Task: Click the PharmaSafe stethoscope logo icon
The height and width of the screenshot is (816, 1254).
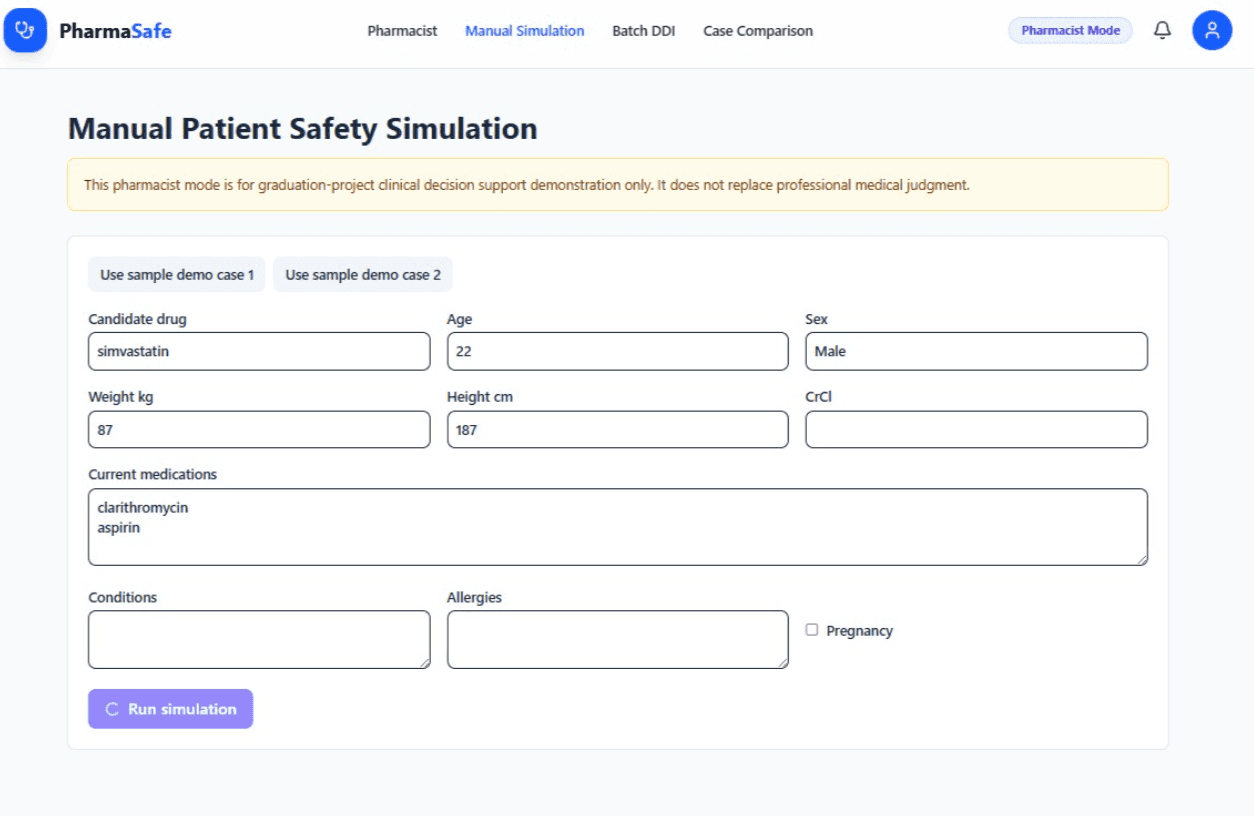Action: coord(25,30)
